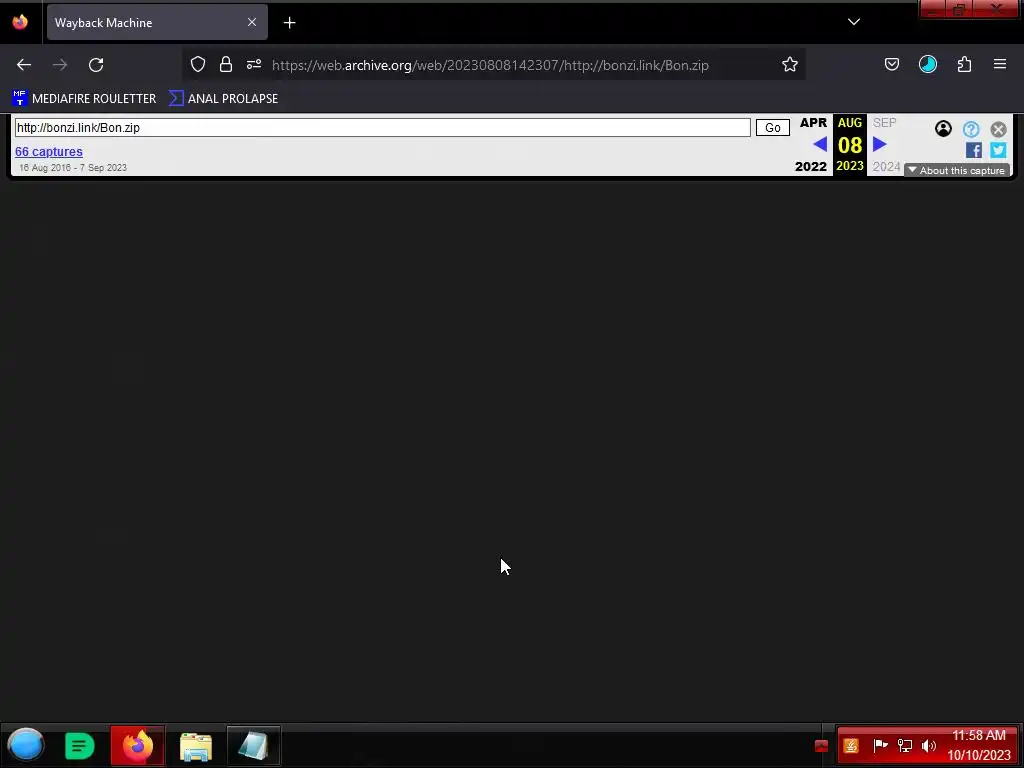Click the Go button in Wayback toolbar

click(x=773, y=127)
